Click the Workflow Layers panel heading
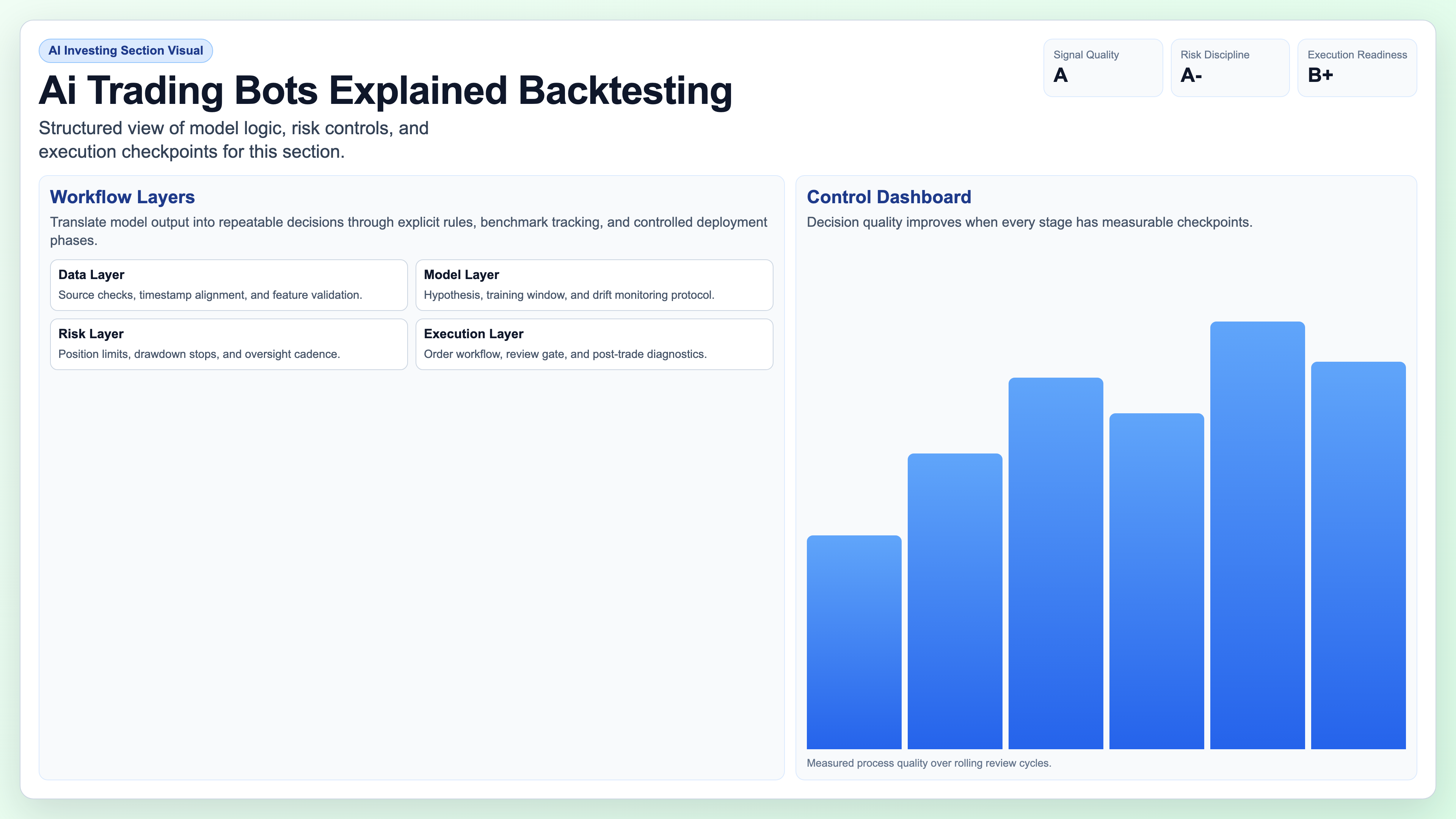The image size is (1456, 819). pos(122,197)
